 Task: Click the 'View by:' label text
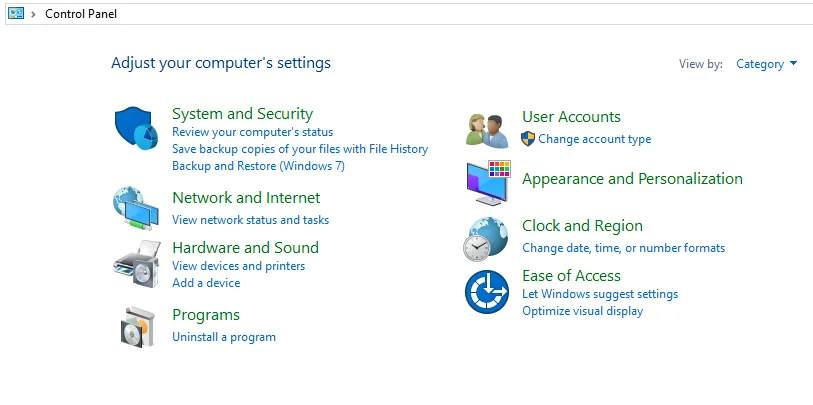(701, 64)
